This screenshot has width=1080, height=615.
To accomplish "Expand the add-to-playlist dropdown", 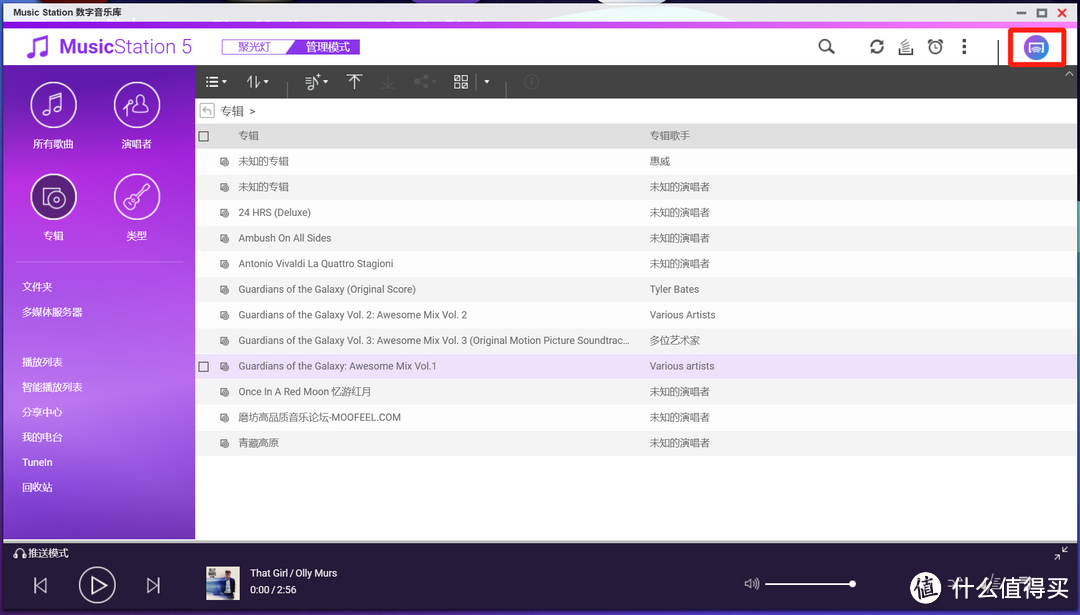I will pos(316,82).
